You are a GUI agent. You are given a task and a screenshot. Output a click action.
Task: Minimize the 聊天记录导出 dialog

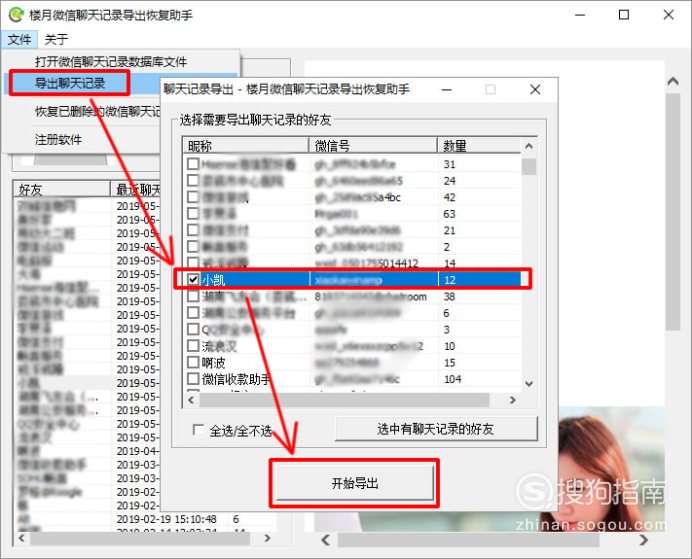click(447, 90)
